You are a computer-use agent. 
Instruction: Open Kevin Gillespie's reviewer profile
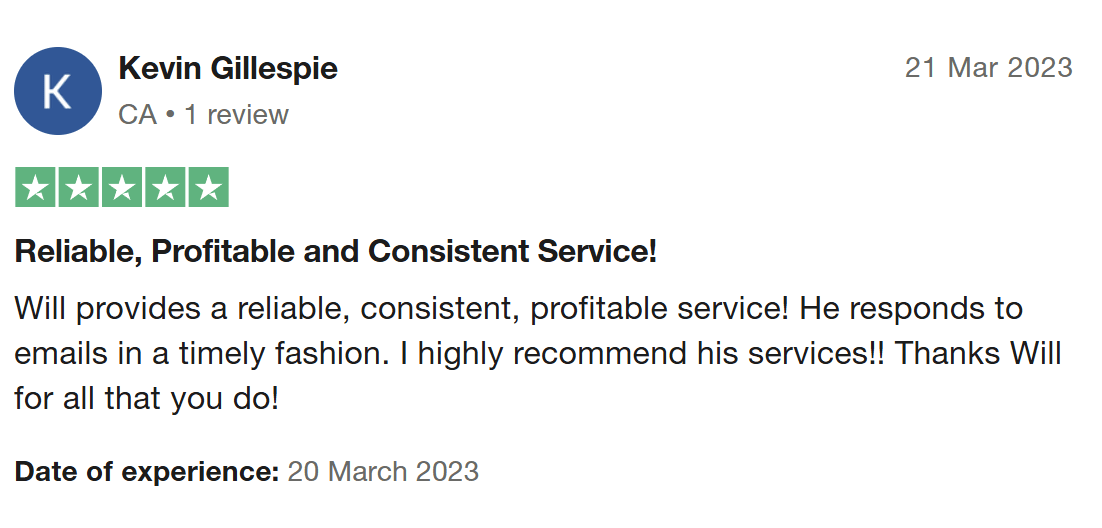228,69
